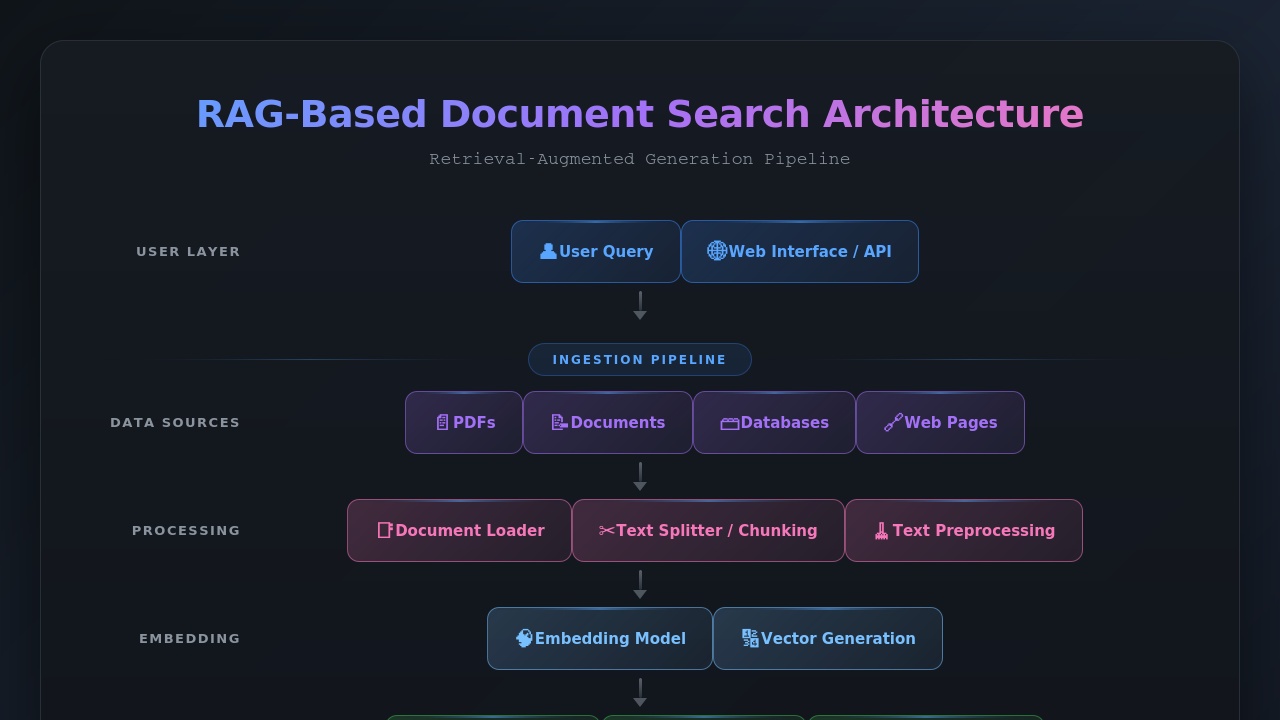The width and height of the screenshot is (1280, 720).
Task: Select the Document Loader page icon
Action: (x=385, y=530)
